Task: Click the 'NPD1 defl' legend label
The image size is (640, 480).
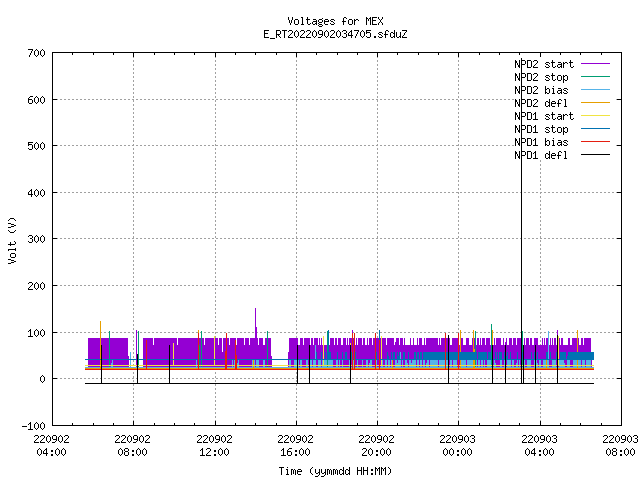Action: click(x=541, y=156)
